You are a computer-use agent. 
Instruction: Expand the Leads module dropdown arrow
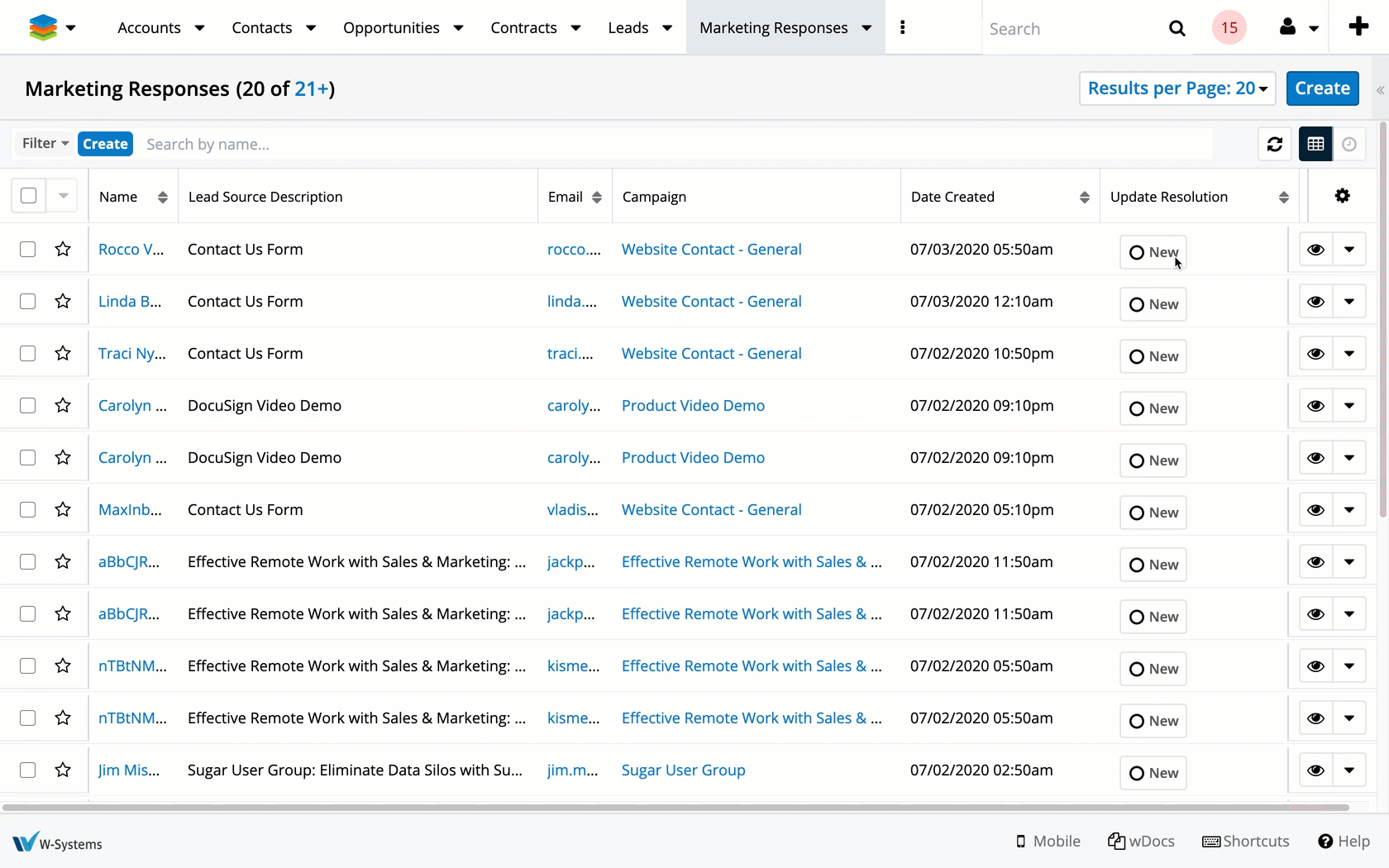[667, 28]
